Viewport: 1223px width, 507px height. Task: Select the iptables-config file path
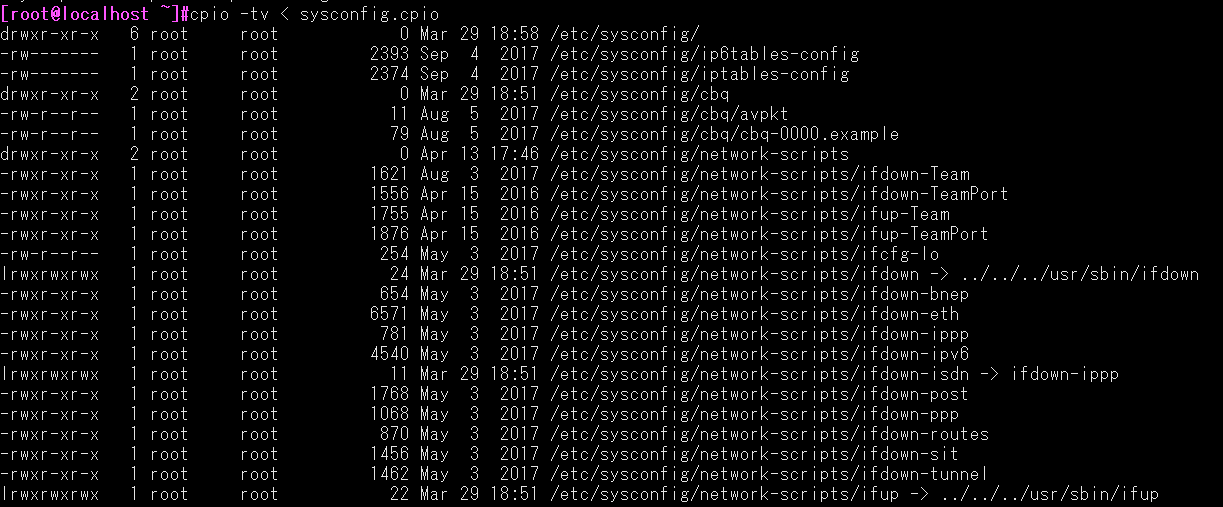[x=699, y=74]
